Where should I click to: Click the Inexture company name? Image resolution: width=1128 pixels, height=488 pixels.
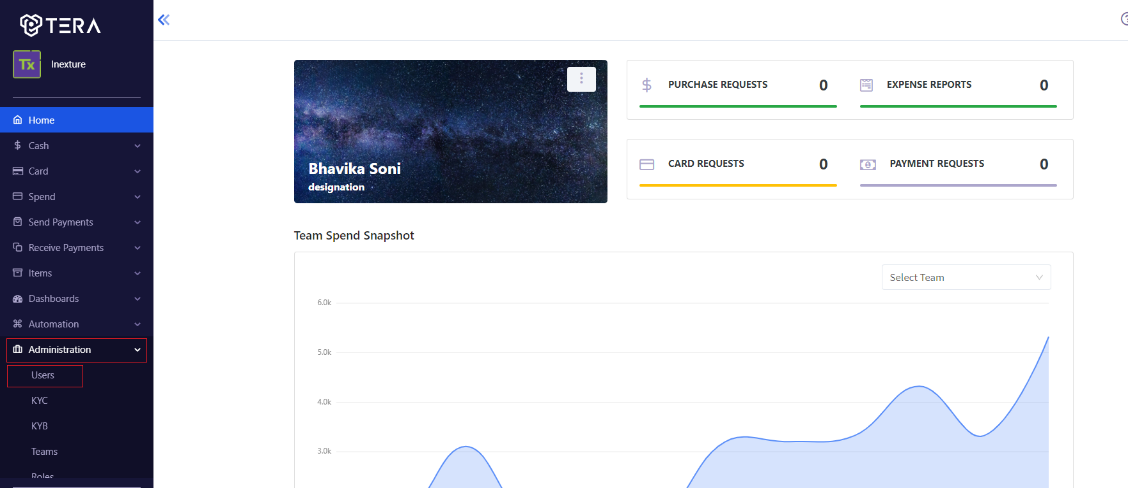[68, 64]
